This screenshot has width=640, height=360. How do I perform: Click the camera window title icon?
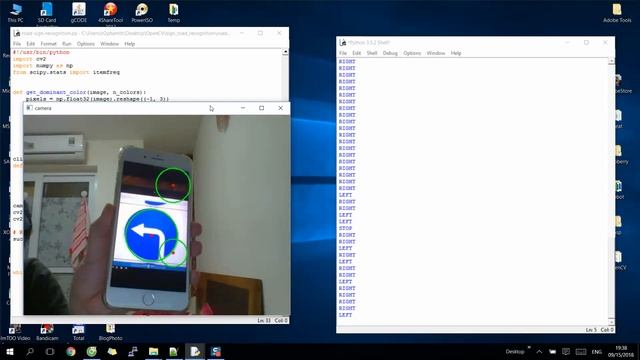click(29, 108)
